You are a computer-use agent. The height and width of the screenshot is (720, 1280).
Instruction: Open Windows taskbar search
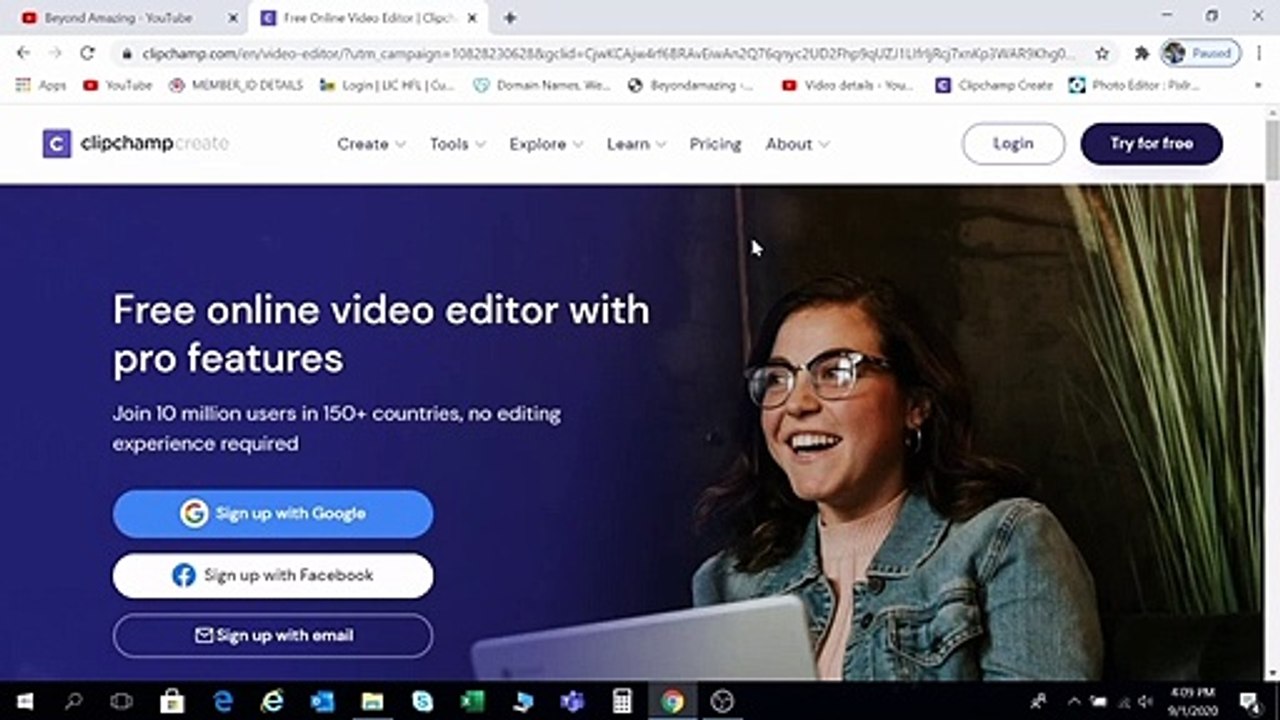[73, 701]
